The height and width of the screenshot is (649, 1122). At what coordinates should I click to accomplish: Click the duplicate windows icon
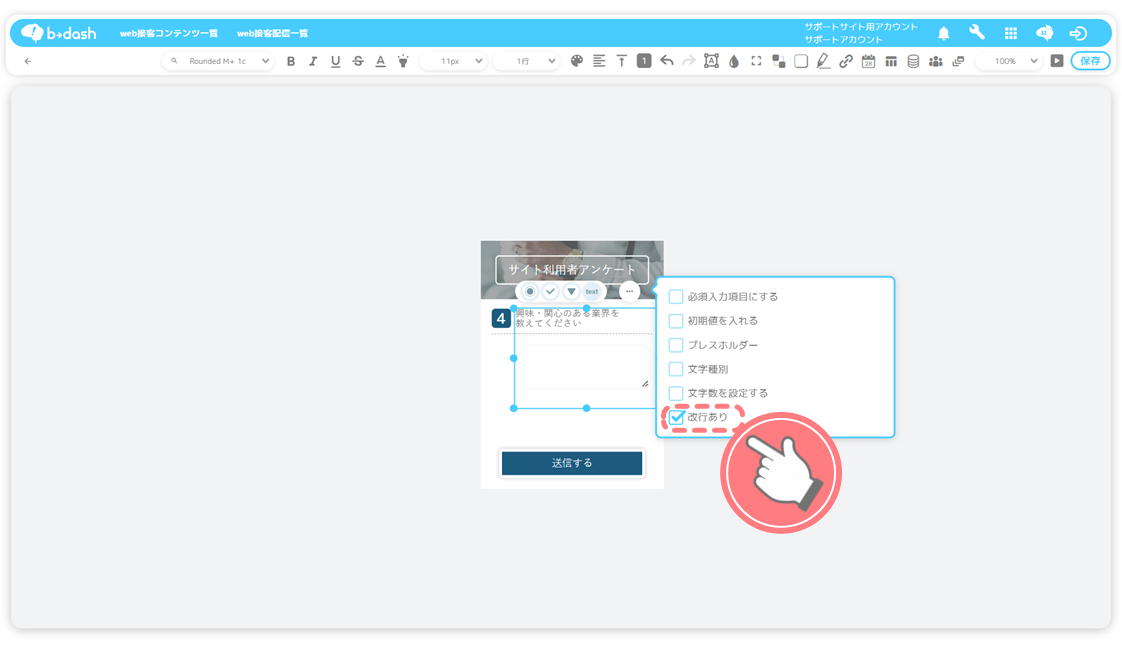(958, 62)
